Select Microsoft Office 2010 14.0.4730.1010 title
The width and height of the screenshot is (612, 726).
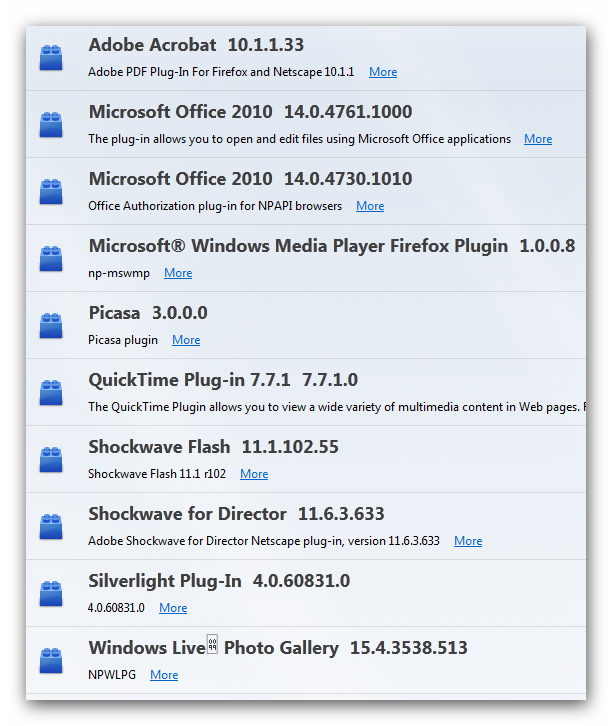pyautogui.click(x=250, y=179)
